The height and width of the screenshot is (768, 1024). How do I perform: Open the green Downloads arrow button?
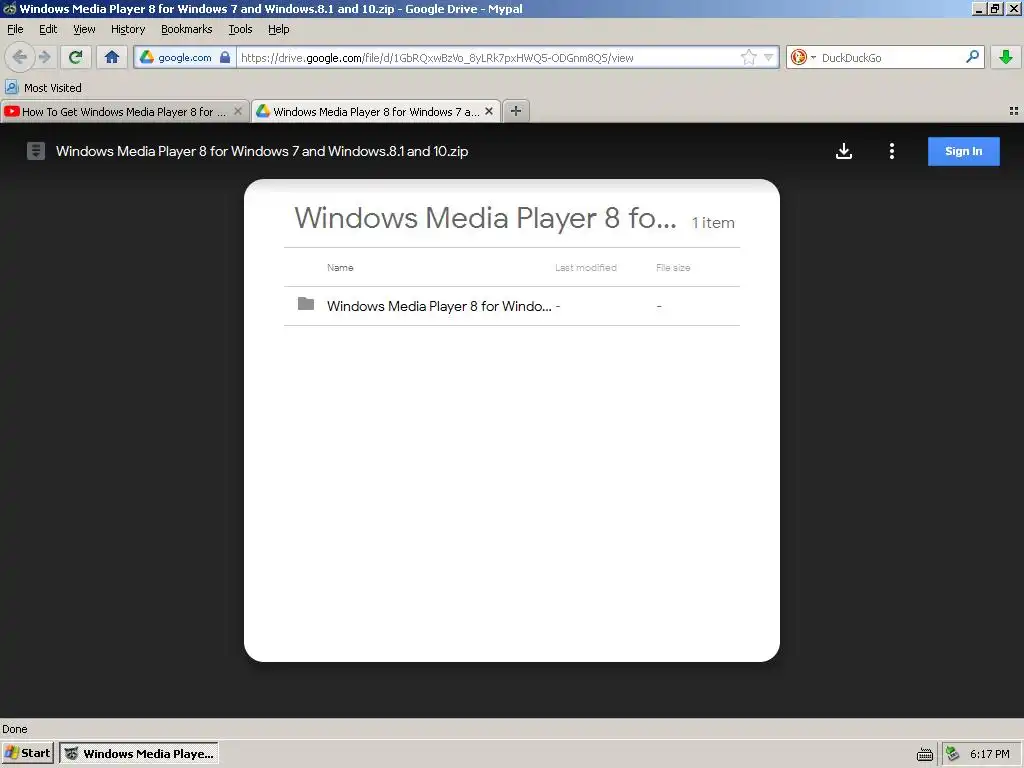[1006, 57]
